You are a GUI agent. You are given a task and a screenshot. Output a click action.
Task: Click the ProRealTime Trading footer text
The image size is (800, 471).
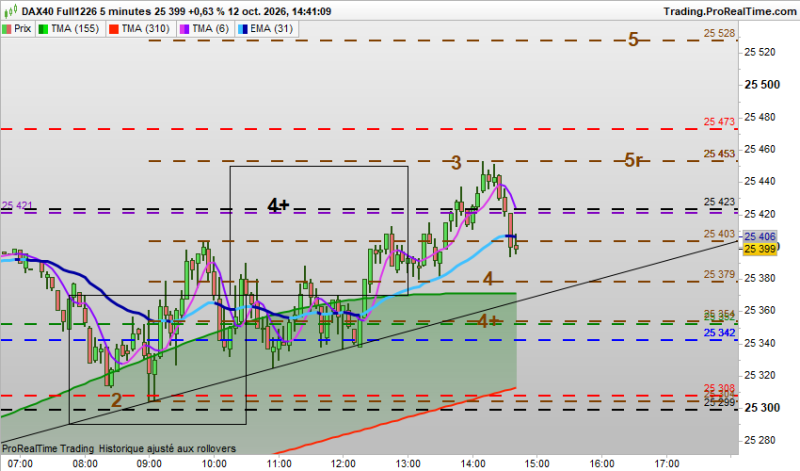coord(48,449)
